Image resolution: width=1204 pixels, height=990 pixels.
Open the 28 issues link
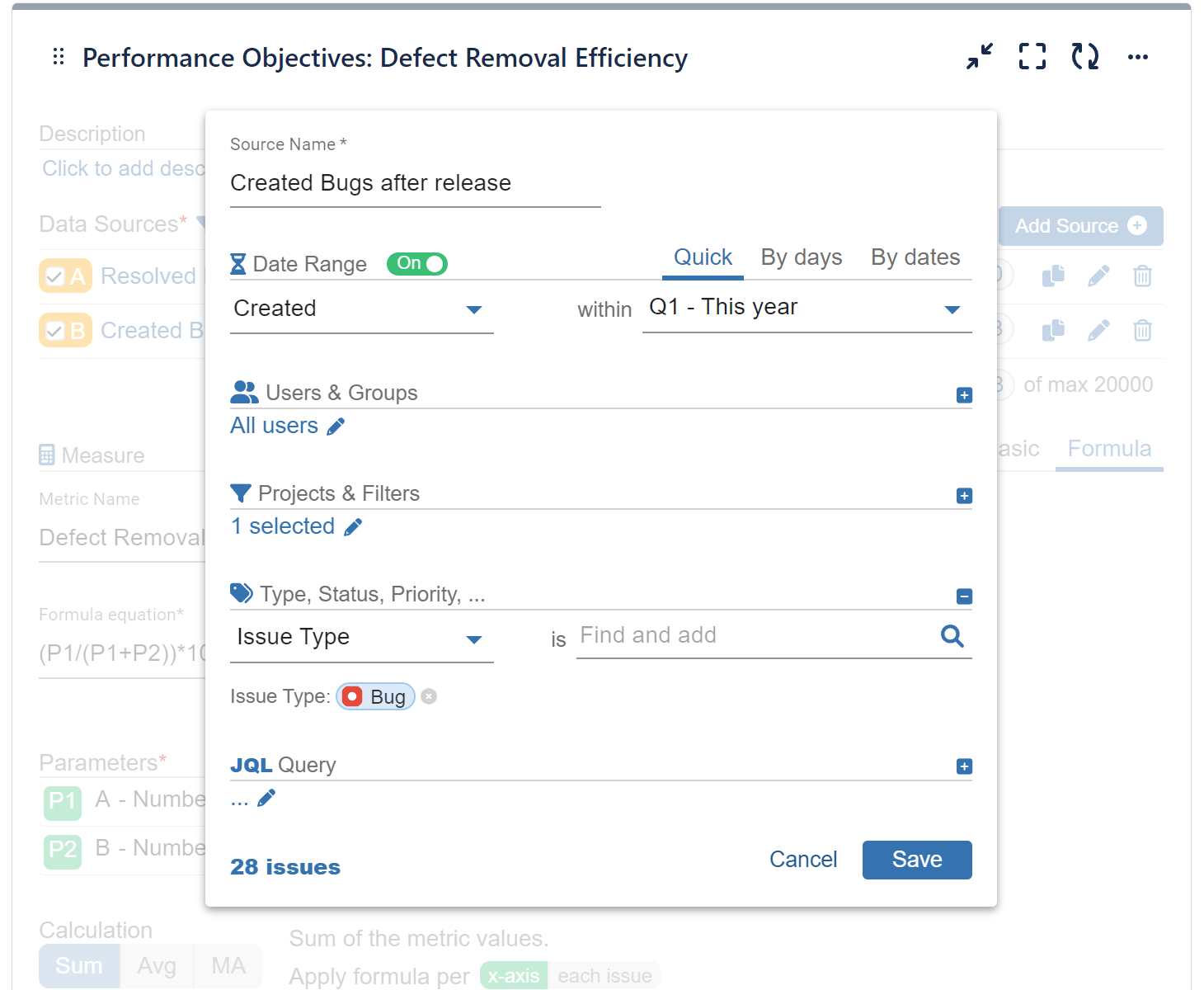(x=285, y=866)
